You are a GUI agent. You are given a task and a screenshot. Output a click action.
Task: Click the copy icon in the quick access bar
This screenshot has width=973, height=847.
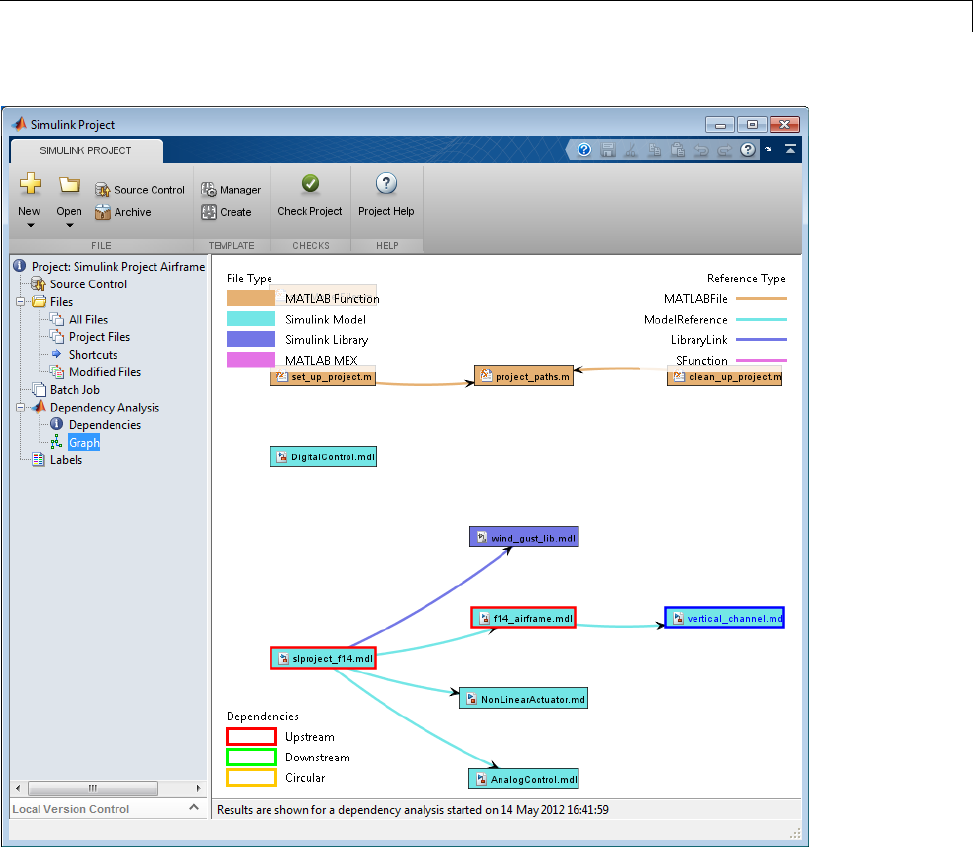(655, 150)
